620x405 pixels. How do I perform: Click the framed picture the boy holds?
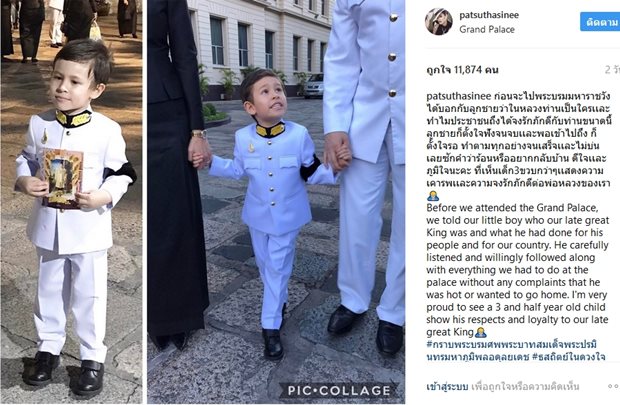62,178
